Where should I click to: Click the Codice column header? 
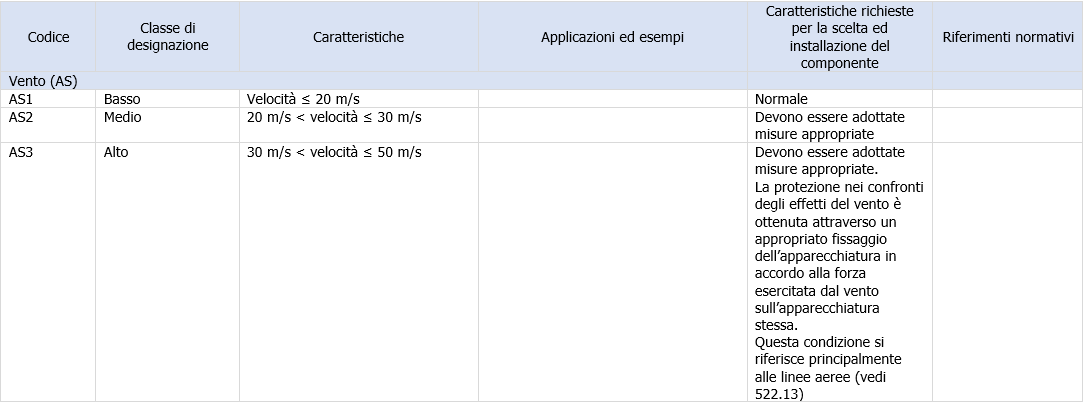(x=48, y=37)
